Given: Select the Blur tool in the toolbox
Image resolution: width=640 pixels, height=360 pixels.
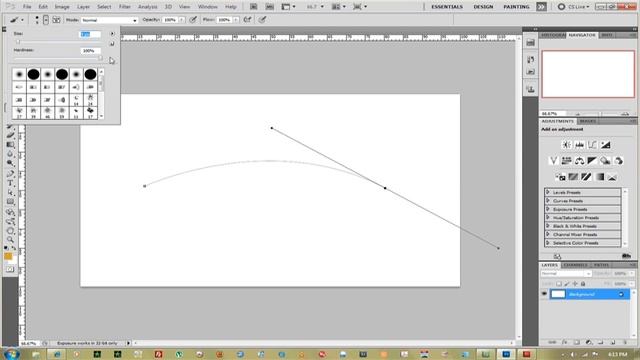Looking at the screenshot, I should pos(11,154).
